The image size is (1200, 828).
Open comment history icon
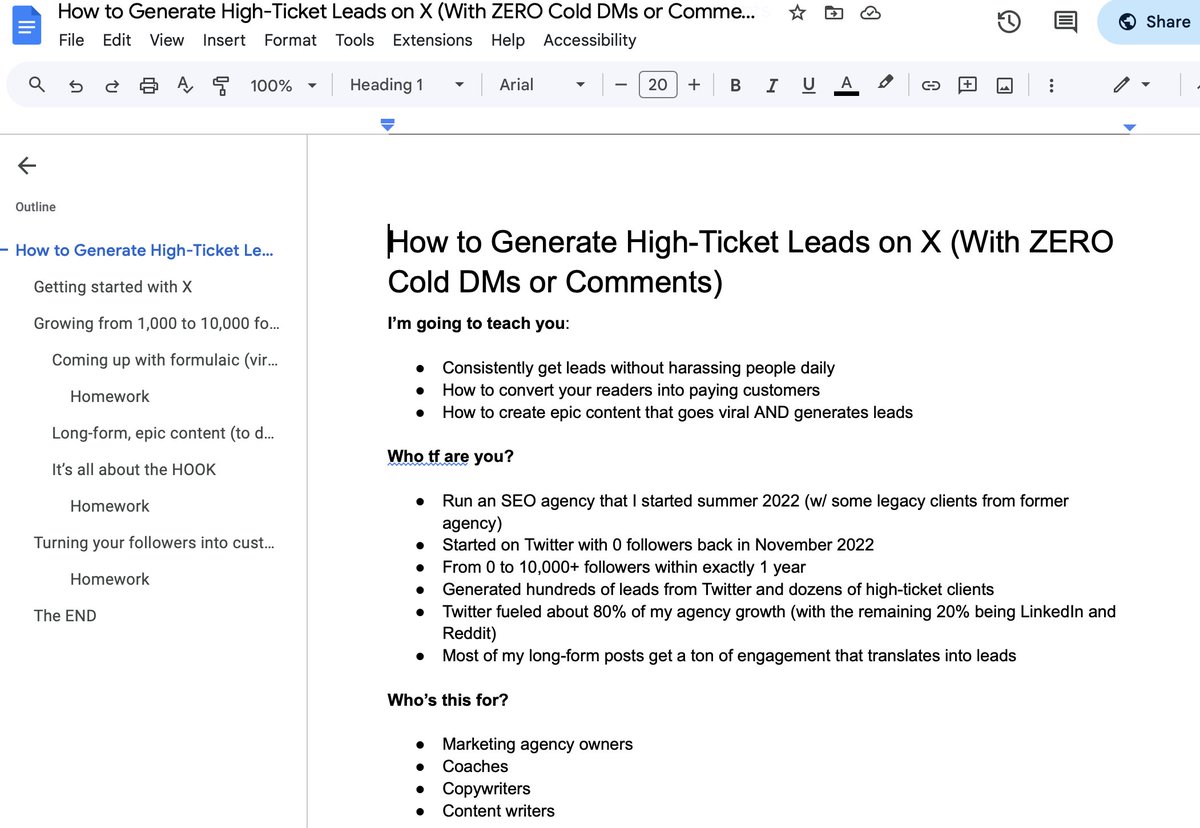click(x=1065, y=22)
